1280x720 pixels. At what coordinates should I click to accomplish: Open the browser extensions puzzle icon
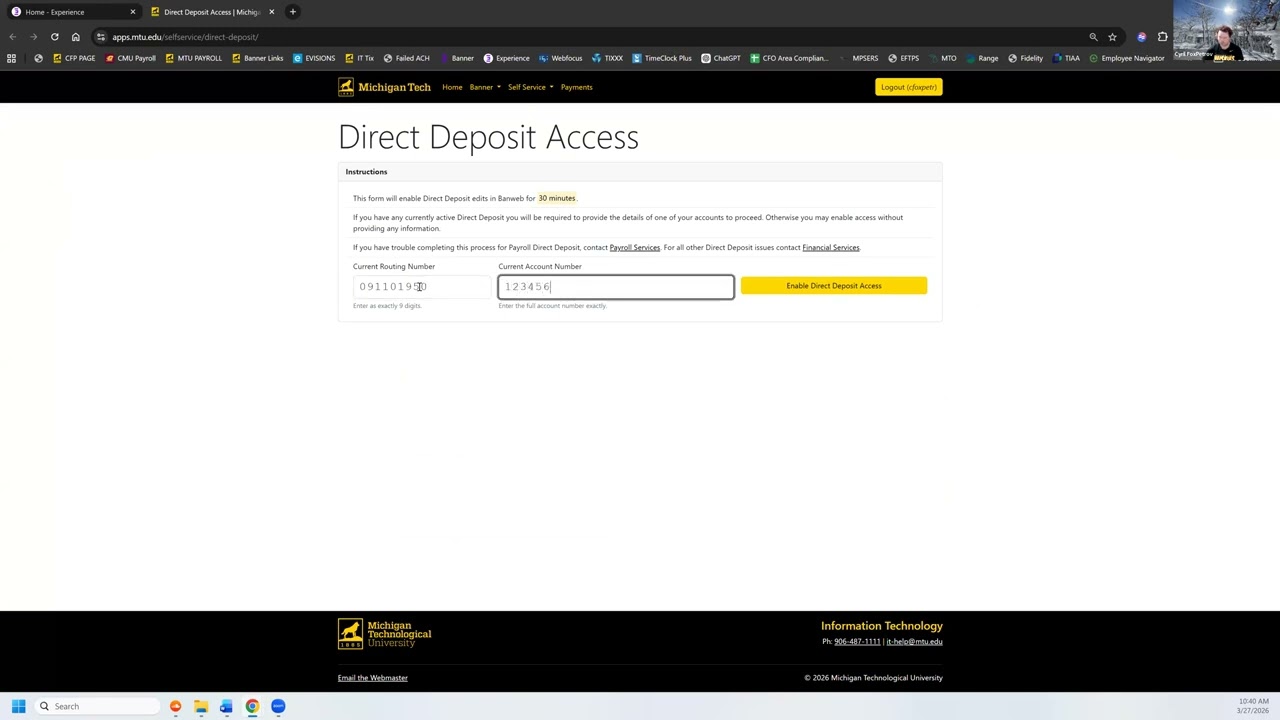1162,37
